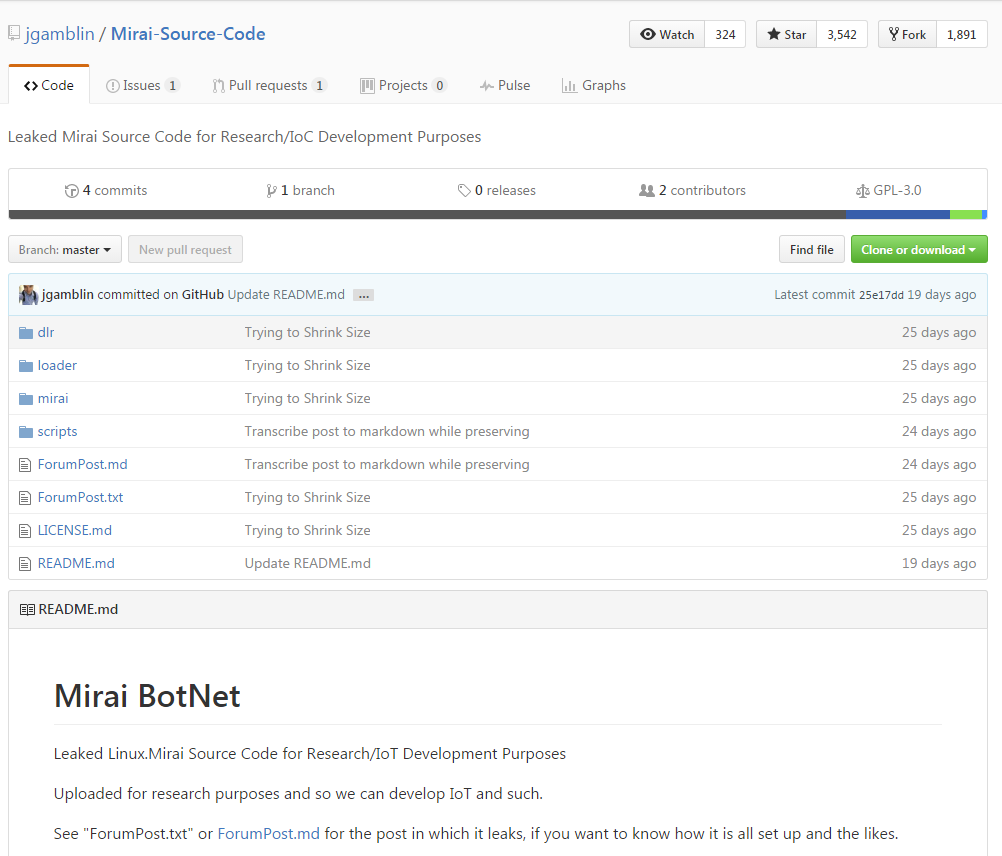Go to the Graphs tab
Viewport: 1002px width, 856px height.
point(594,85)
